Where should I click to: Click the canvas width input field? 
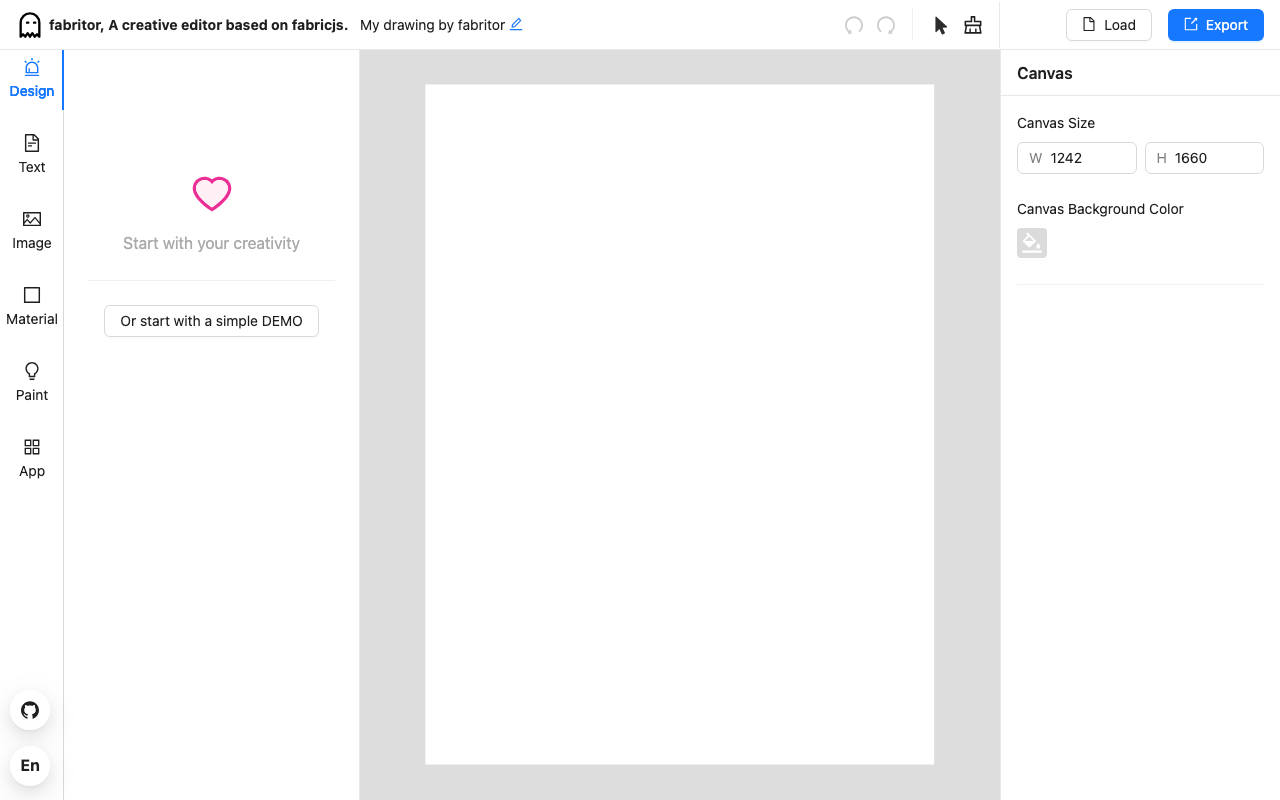[1077, 158]
